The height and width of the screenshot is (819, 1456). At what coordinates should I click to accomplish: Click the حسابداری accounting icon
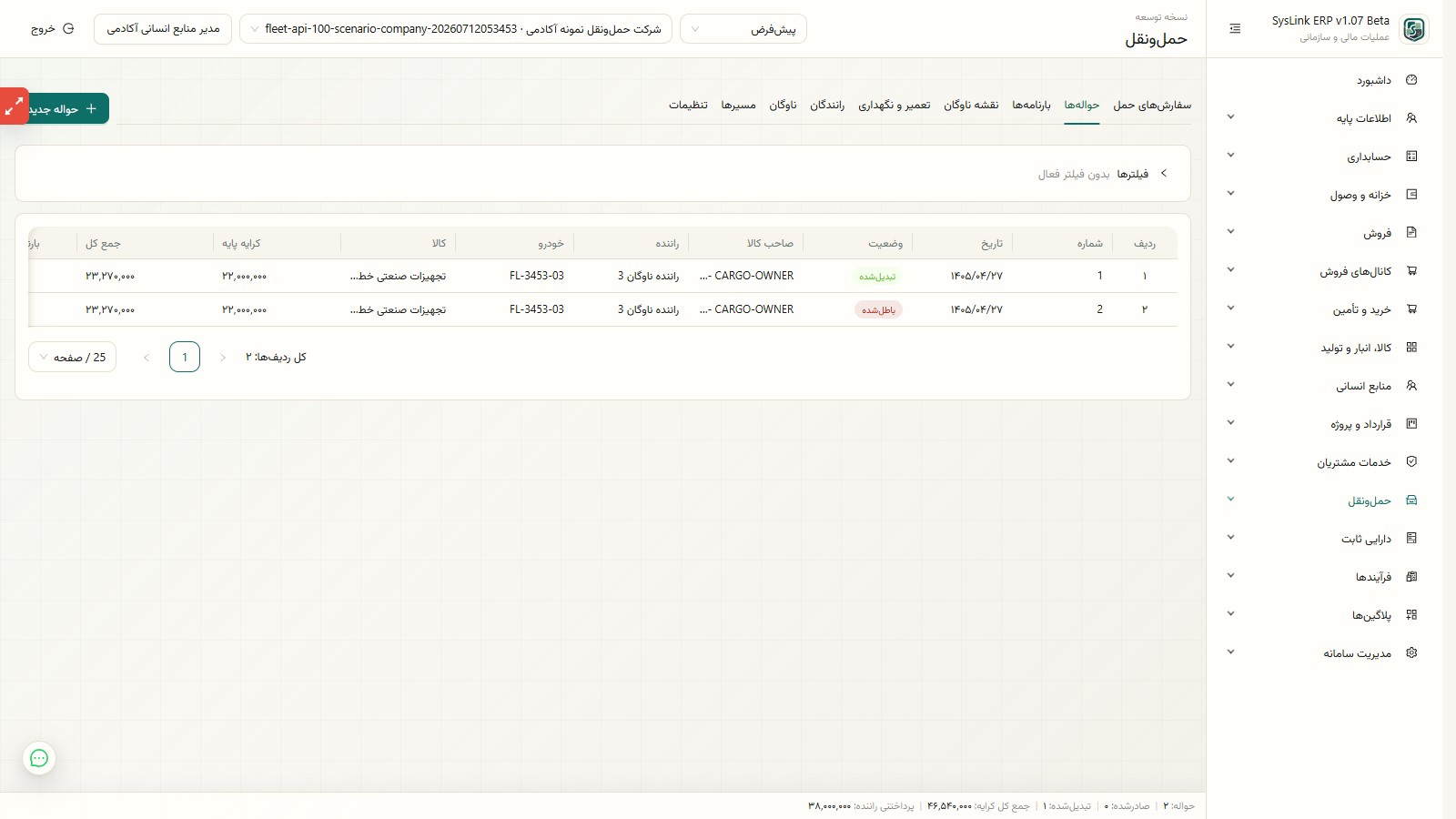click(x=1411, y=157)
